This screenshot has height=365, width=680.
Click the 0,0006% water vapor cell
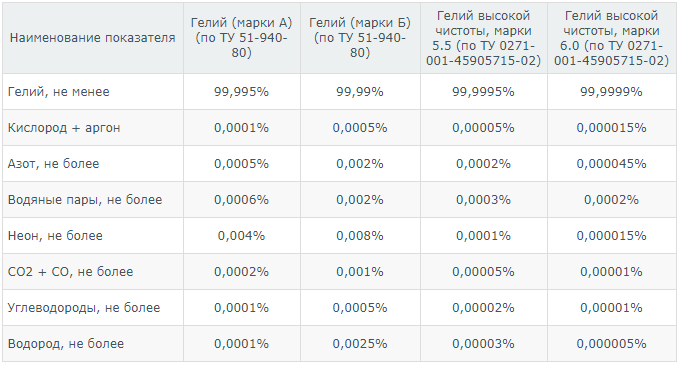click(242, 199)
